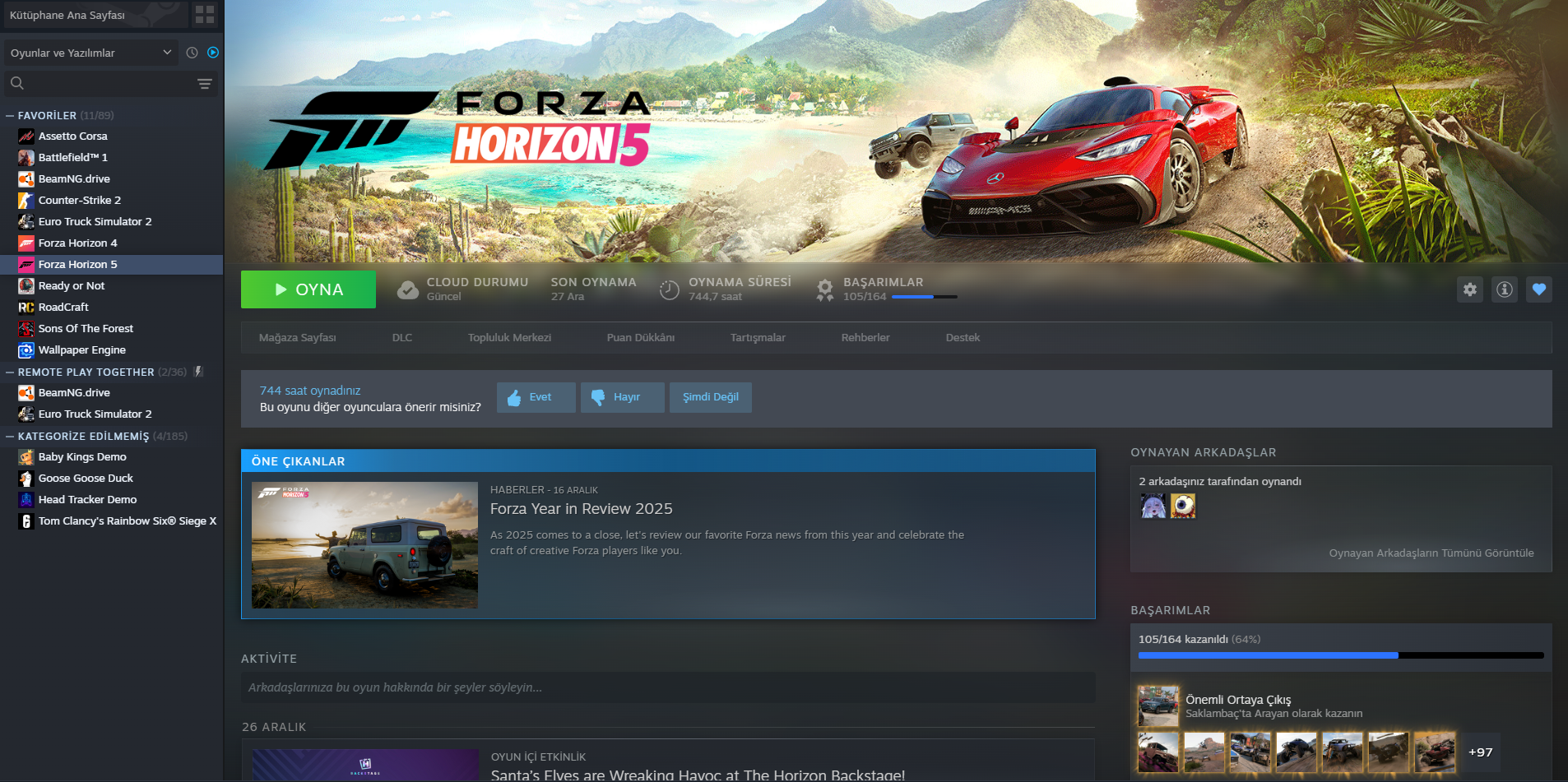Click the achievements badge icon in header
Viewport: 1568px width, 782px height.
click(x=825, y=289)
